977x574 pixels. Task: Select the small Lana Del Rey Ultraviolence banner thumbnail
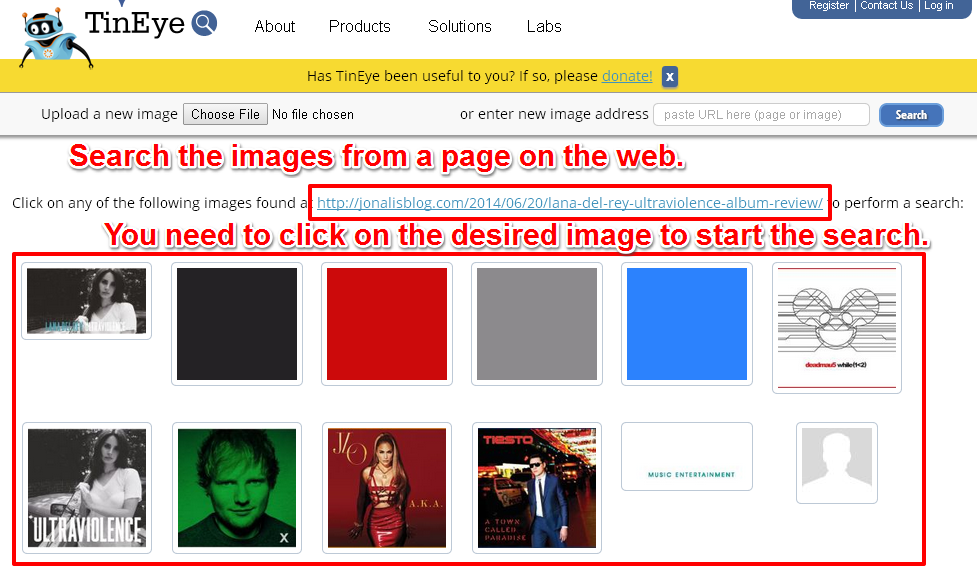(87, 301)
